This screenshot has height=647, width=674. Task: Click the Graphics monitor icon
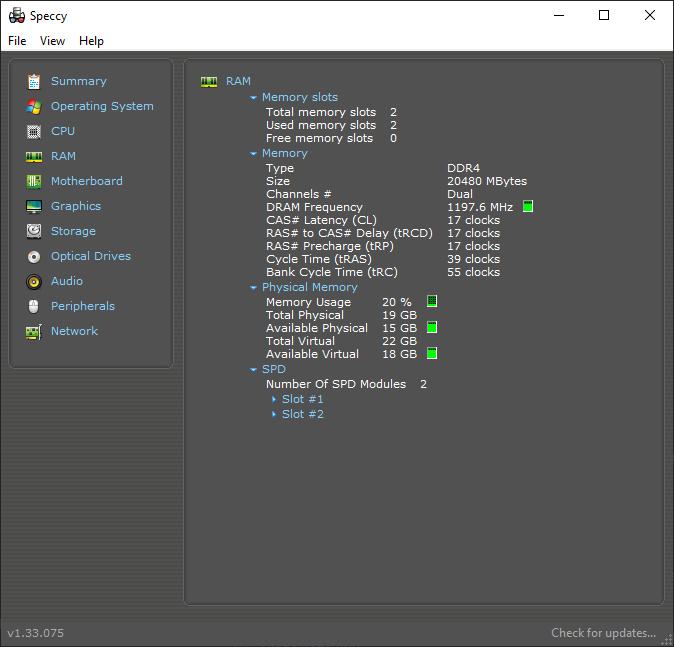click(x=34, y=206)
